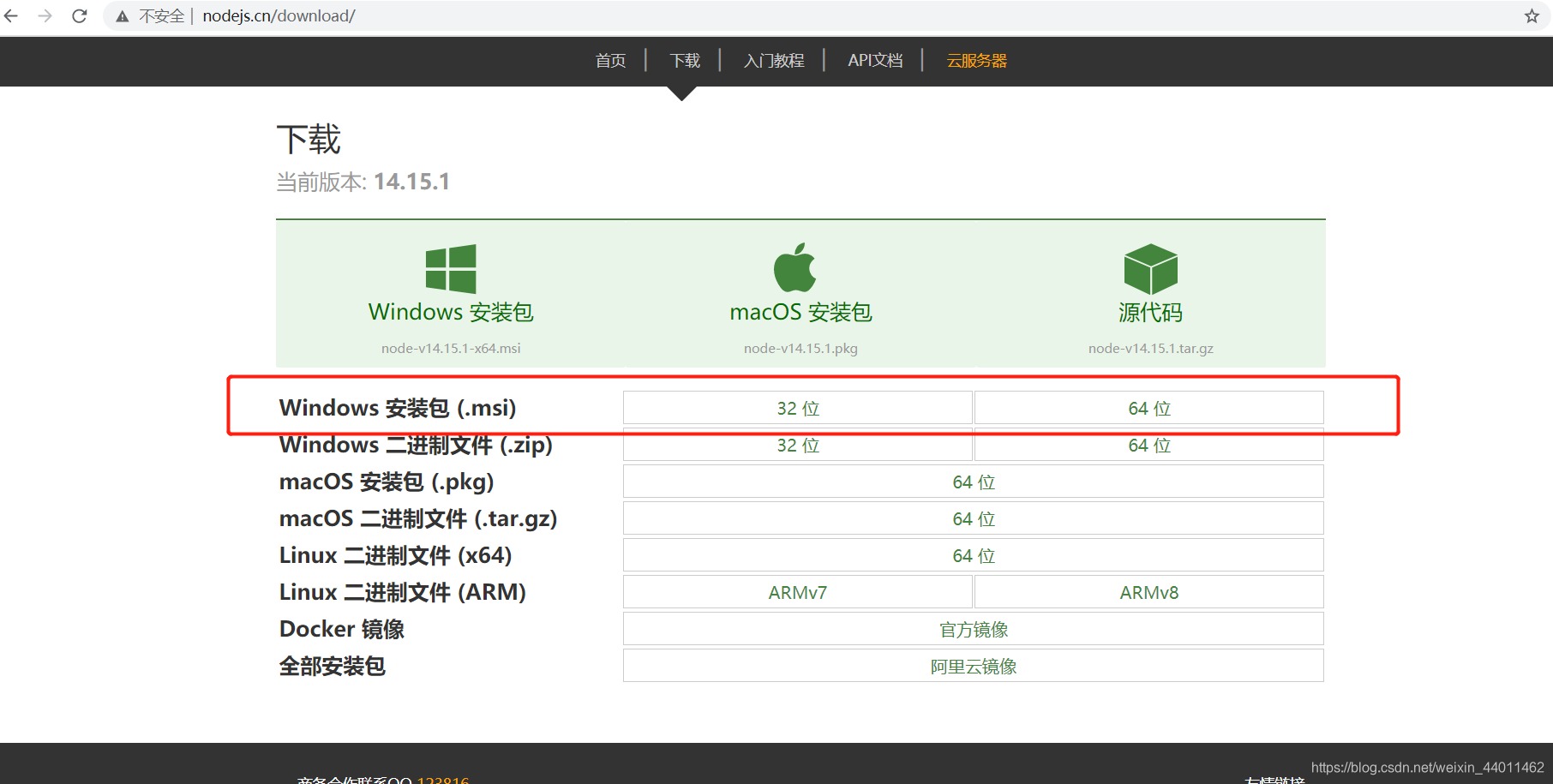This screenshot has height=784, width=1553.
Task: Click the 不安全 security label
Action: (x=162, y=16)
